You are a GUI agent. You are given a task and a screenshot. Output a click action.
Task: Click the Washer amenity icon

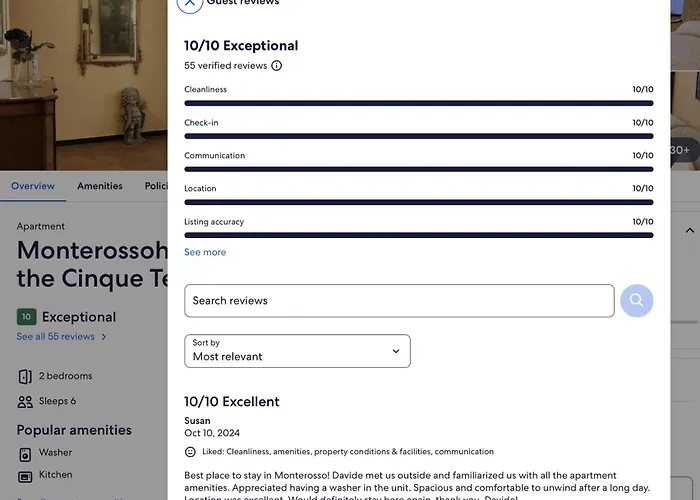[x=25, y=454]
